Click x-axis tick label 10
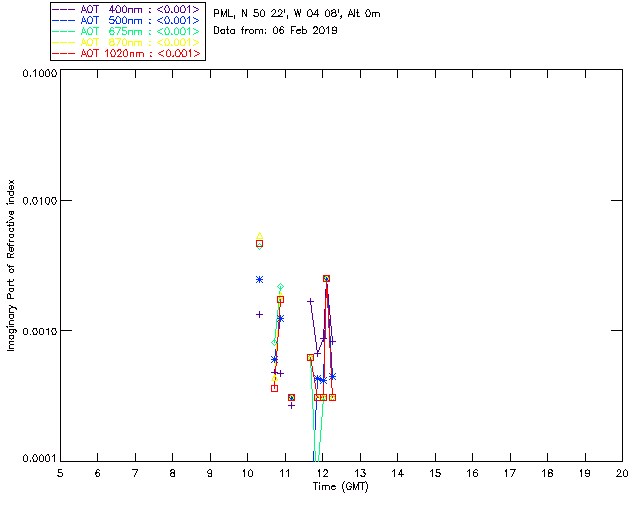 click(247, 473)
